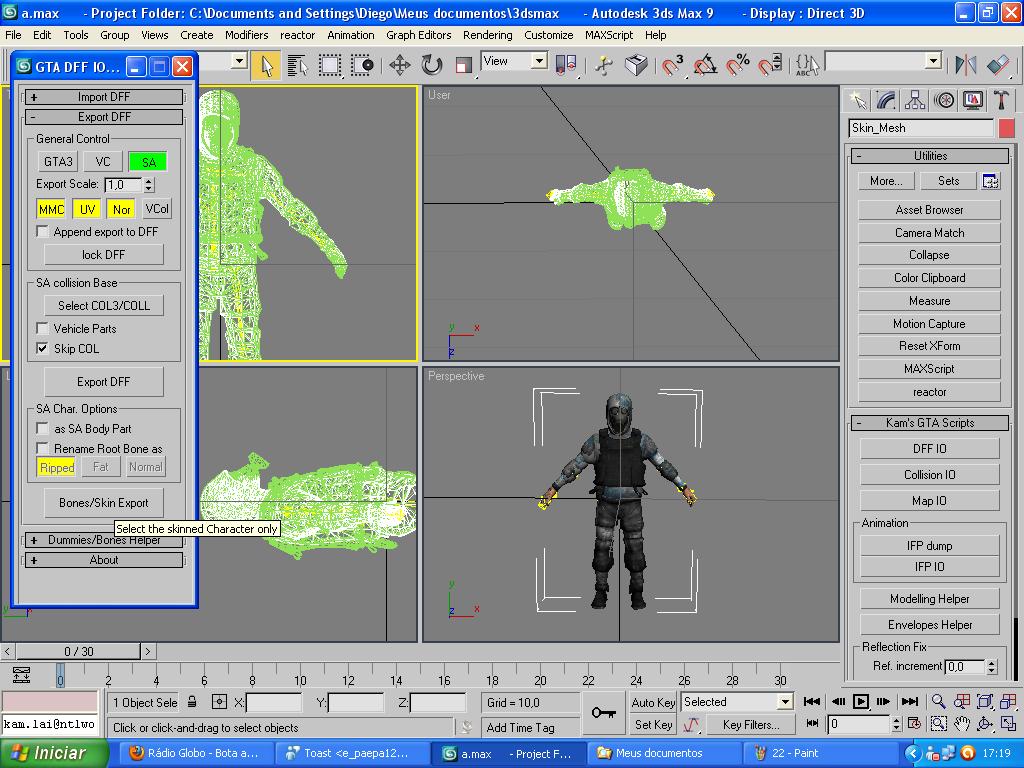This screenshot has height=768, width=1024.
Task: Click the Bones/Skin Export button
Action: pos(103,503)
